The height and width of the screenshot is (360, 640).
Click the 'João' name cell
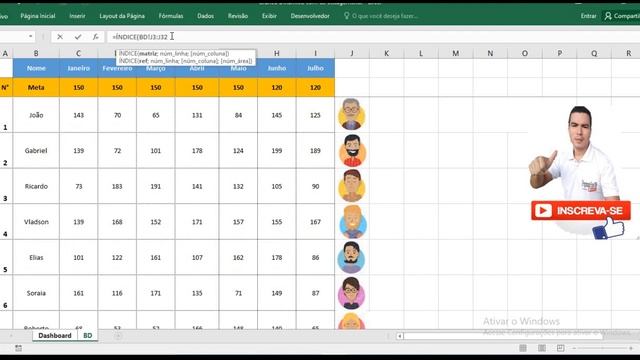[36, 115]
